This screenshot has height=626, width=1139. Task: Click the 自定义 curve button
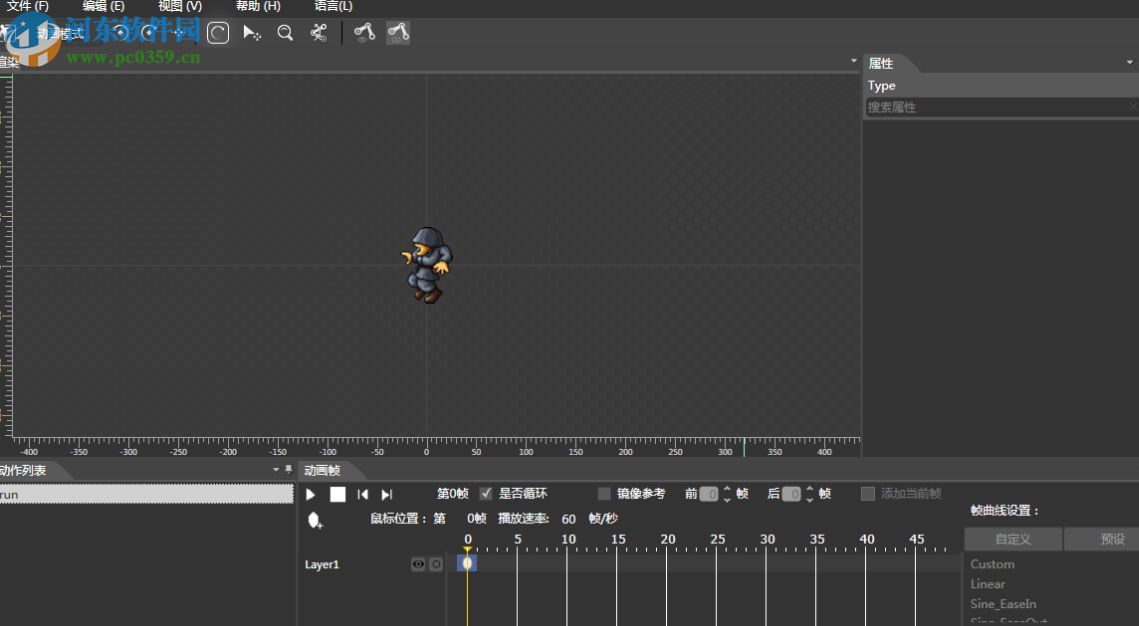(1012, 539)
